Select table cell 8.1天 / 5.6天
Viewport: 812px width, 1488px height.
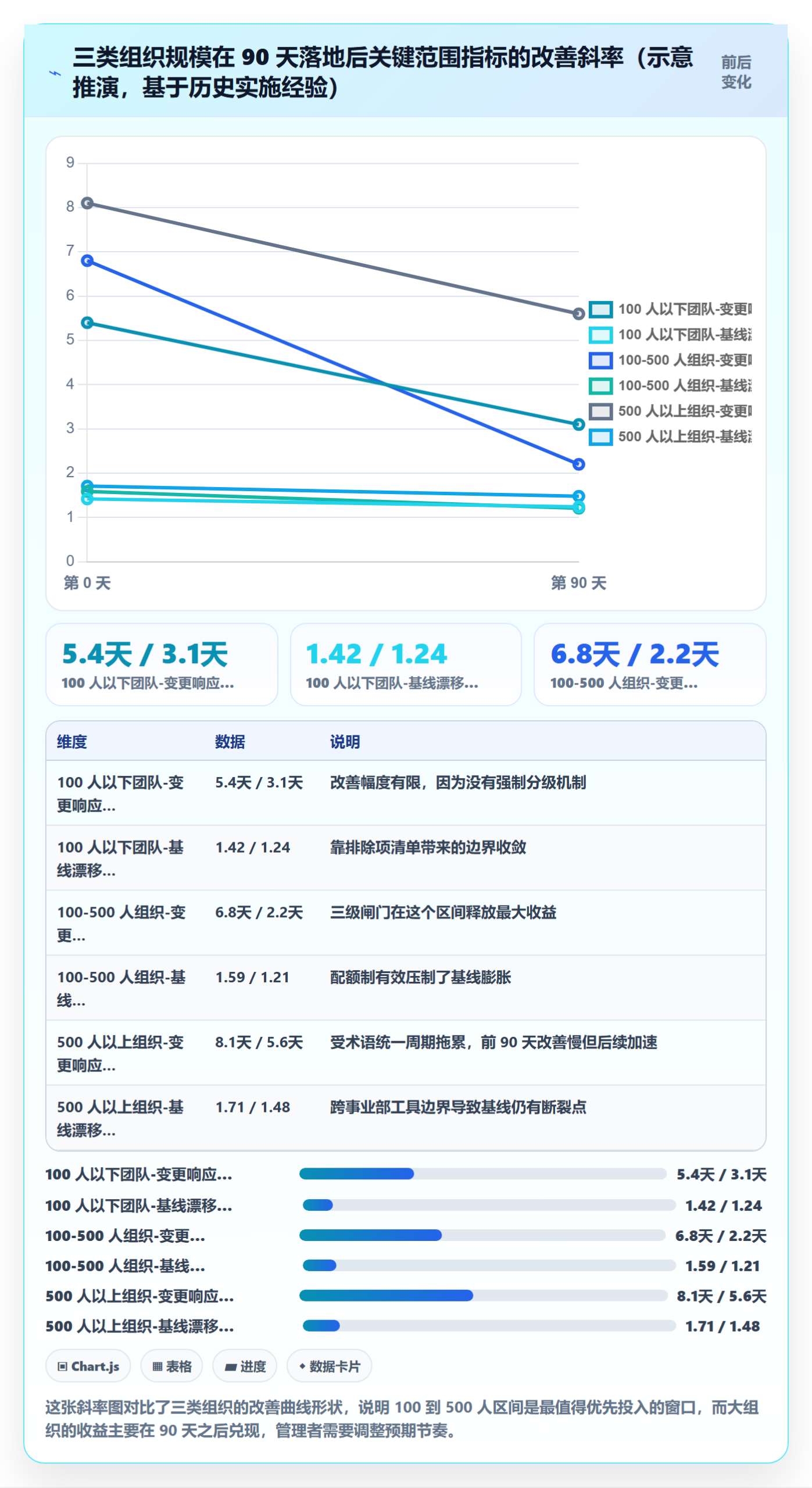coord(259,1042)
